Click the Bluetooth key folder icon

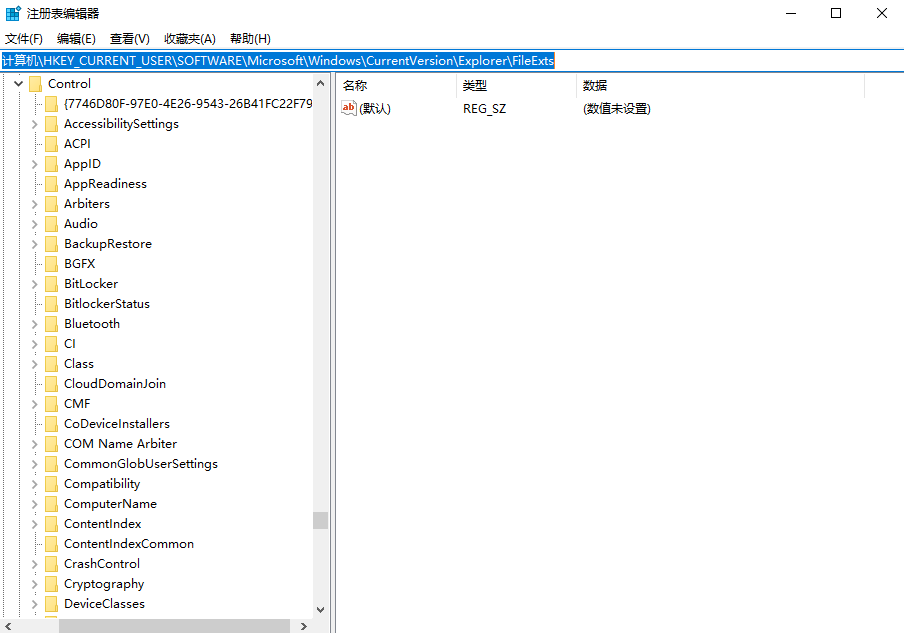pos(52,323)
